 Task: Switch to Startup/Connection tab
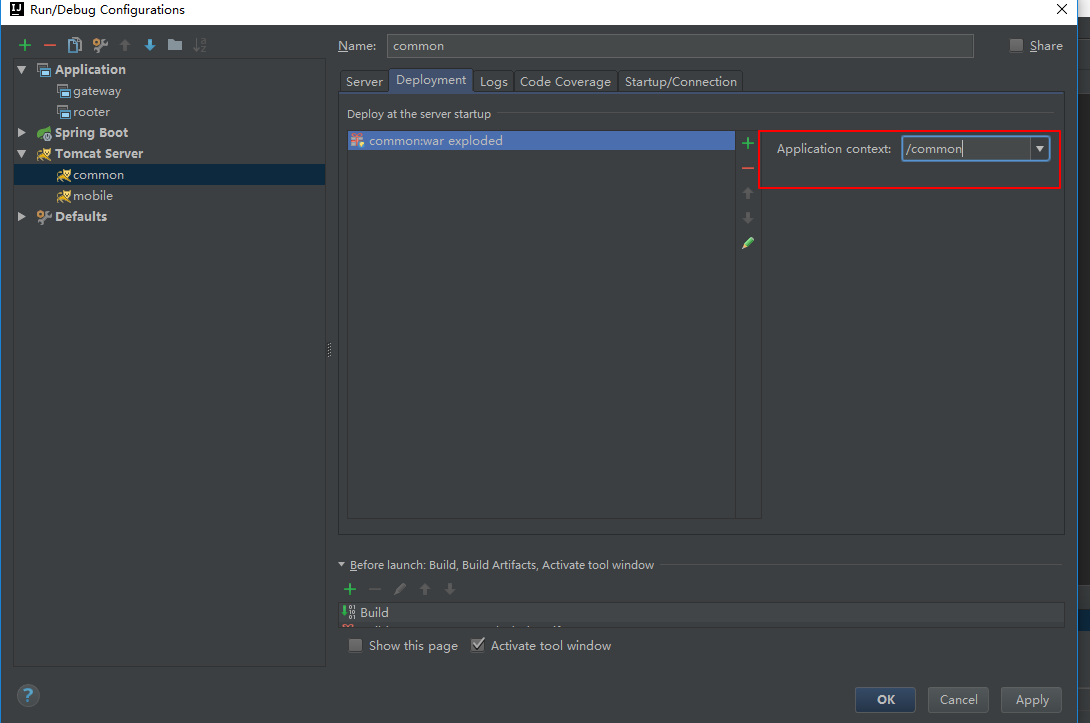681,81
